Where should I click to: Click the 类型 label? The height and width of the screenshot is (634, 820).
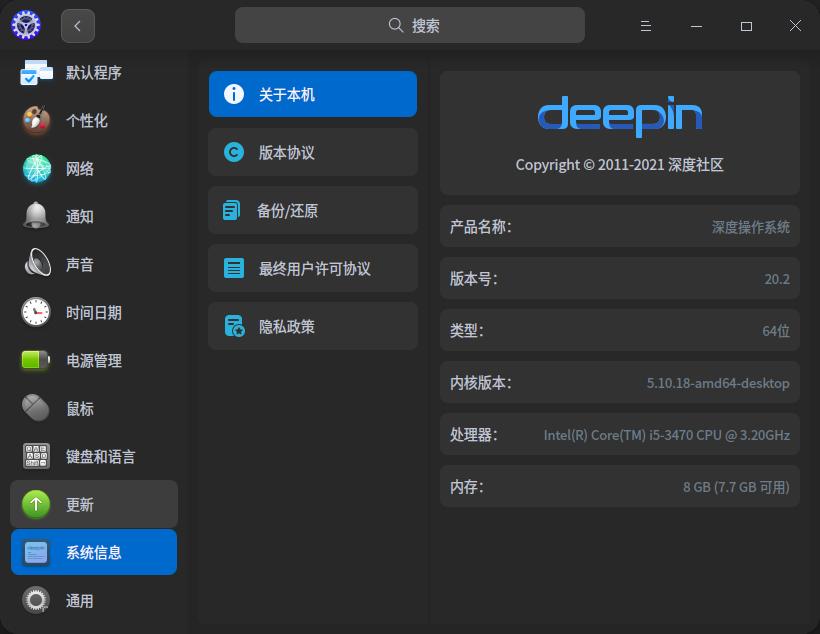(466, 331)
